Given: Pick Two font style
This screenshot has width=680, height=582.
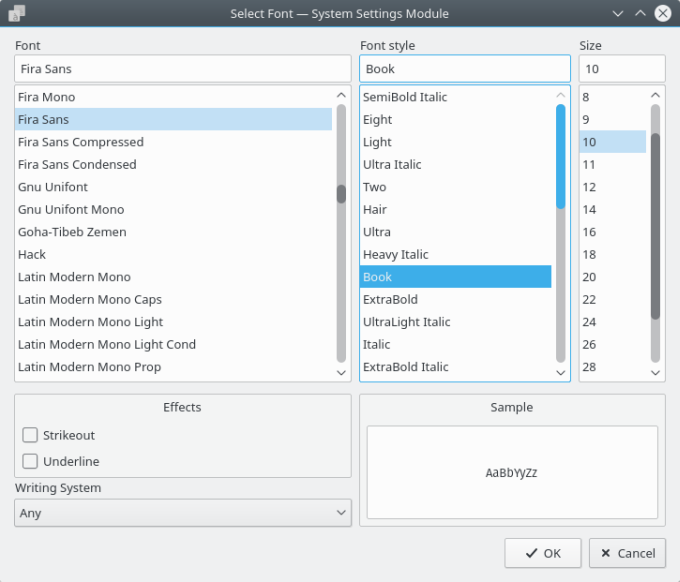Looking at the screenshot, I should click(456, 187).
